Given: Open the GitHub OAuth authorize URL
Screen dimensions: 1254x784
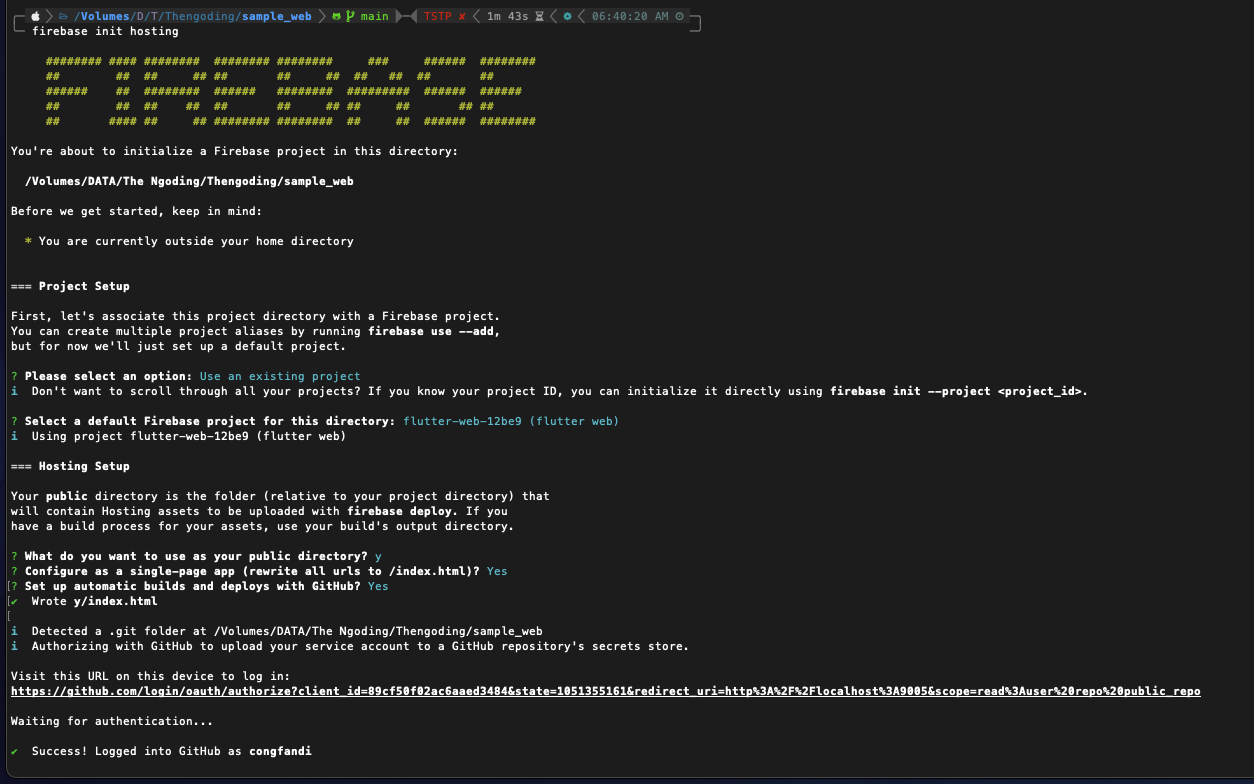Looking at the screenshot, I should [605, 691].
